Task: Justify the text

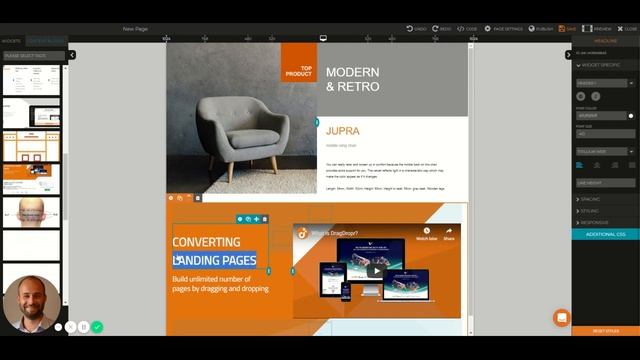Action: (x=632, y=165)
